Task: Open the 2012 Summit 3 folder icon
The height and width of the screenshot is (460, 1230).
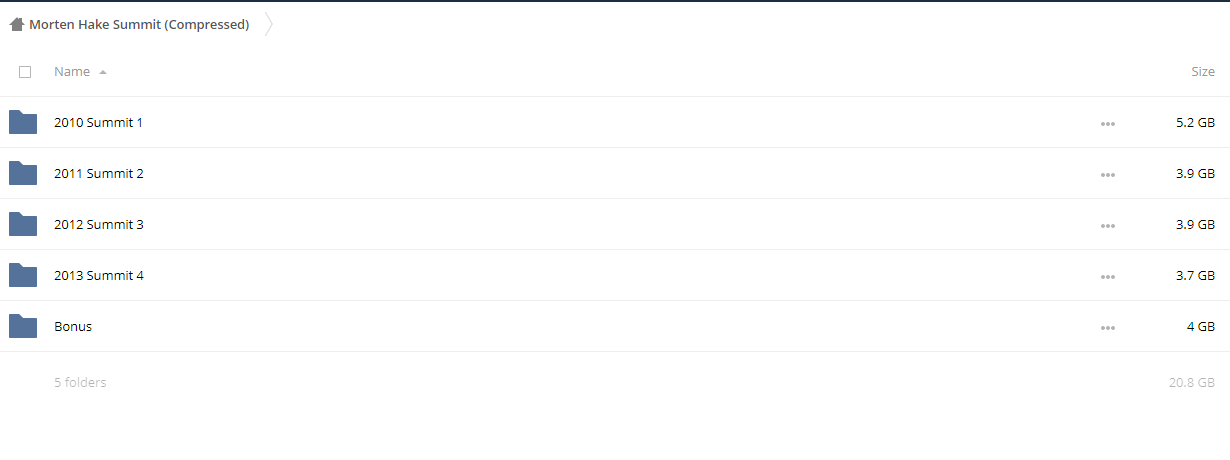Action: (x=23, y=224)
